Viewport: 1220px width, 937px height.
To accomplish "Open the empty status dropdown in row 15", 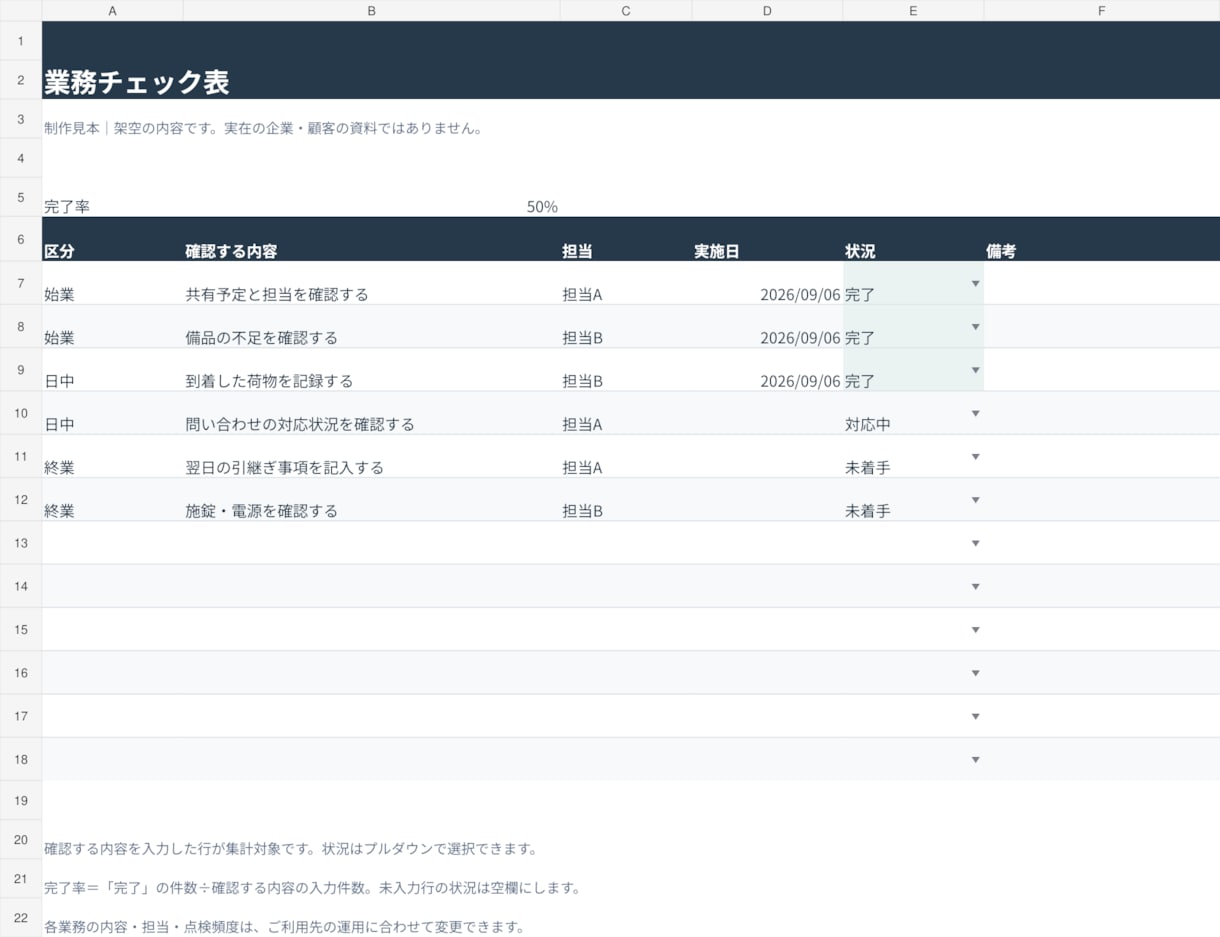I will coord(975,630).
